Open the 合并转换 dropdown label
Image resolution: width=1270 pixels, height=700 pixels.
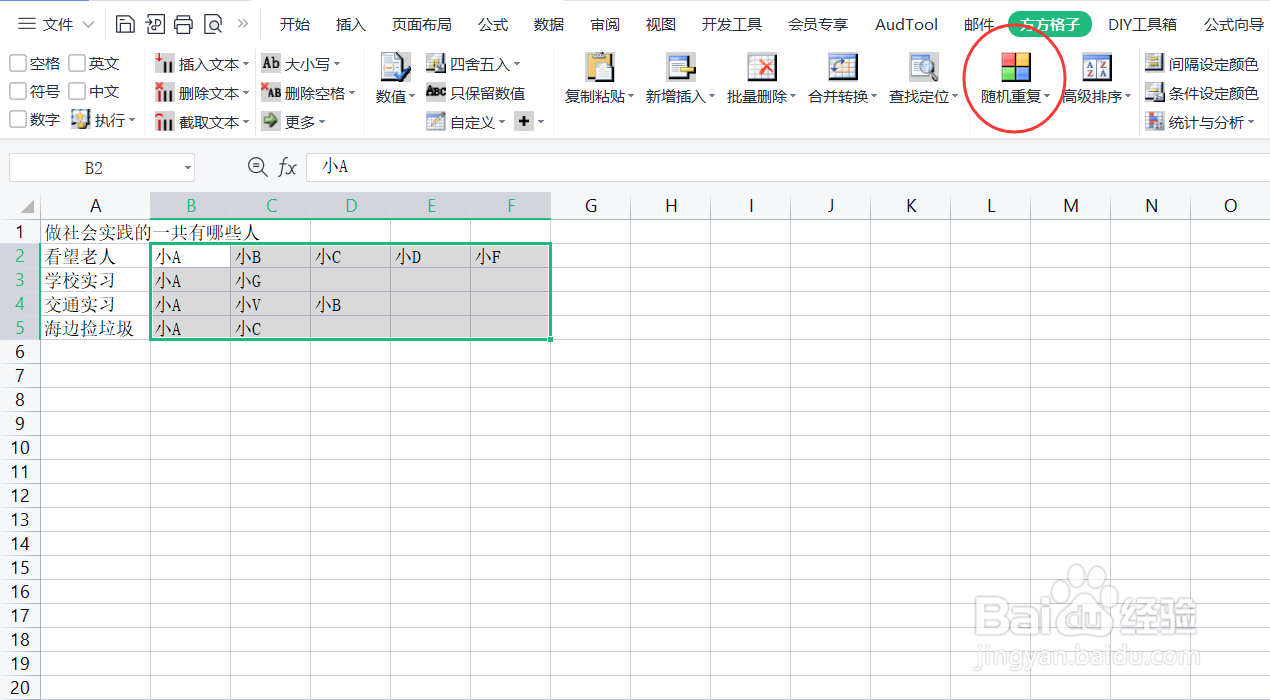(x=843, y=97)
